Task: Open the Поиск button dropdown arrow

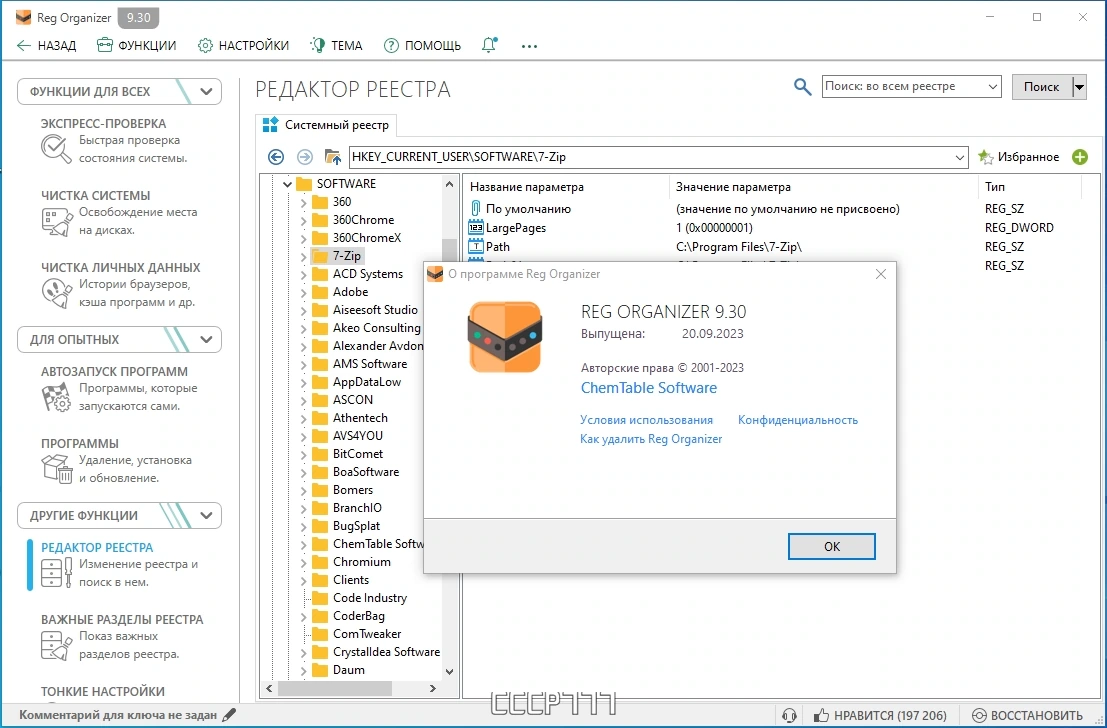Action: [x=1079, y=87]
